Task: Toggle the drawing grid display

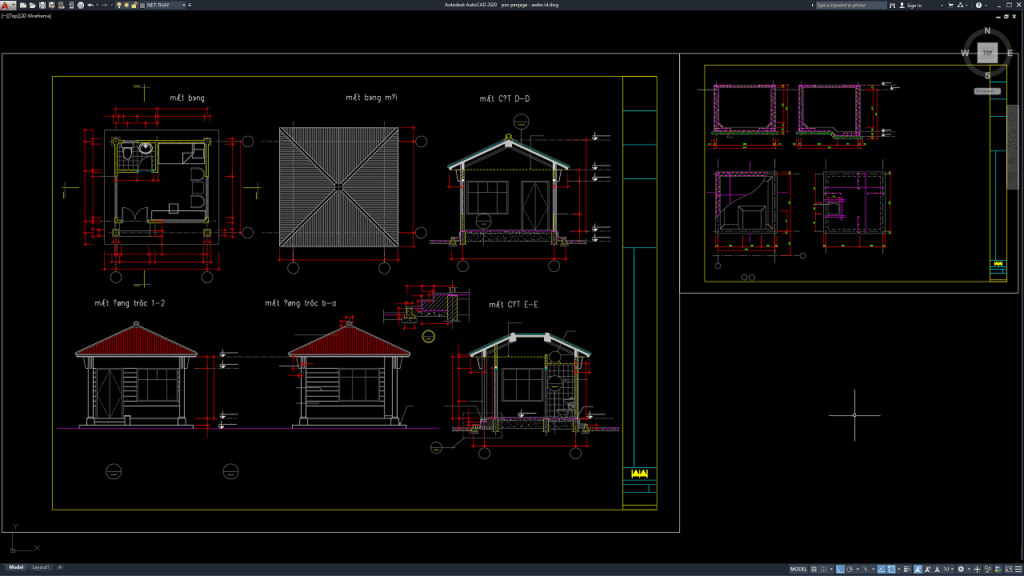Action: click(814, 570)
